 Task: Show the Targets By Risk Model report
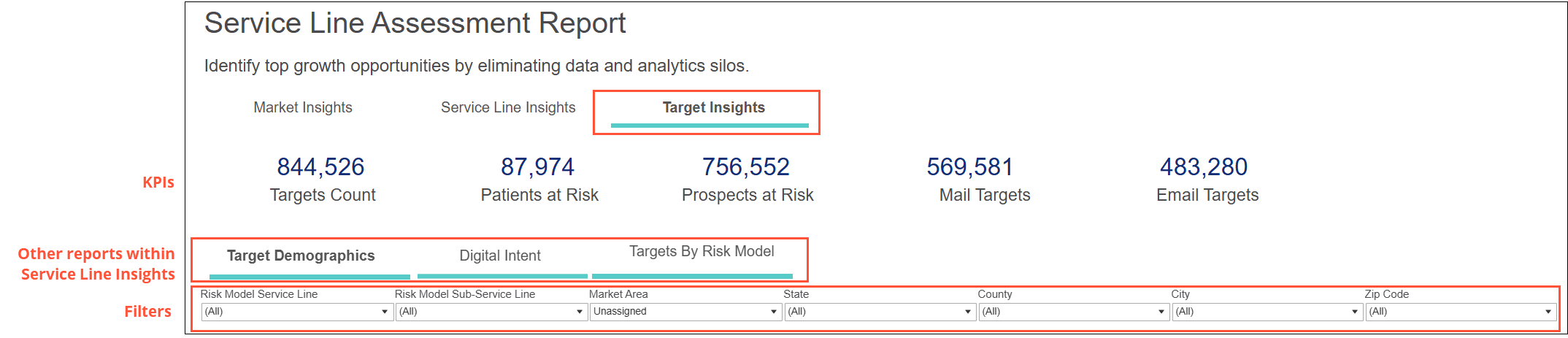702,251
